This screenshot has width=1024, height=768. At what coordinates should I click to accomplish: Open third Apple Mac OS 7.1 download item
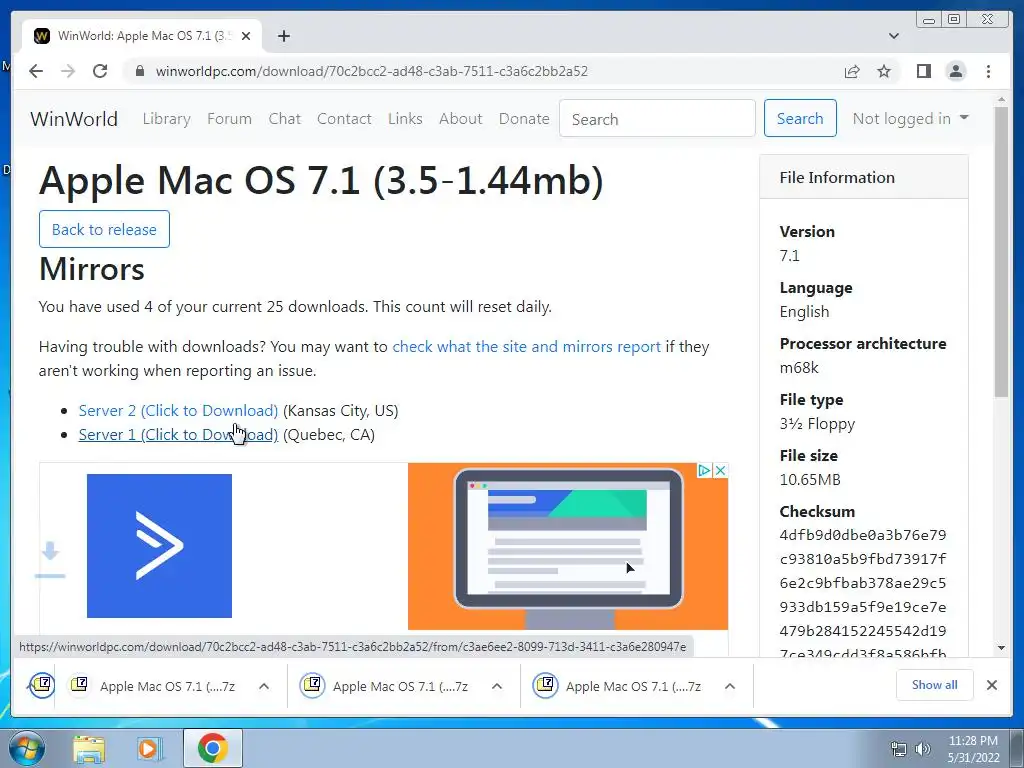pos(622,686)
